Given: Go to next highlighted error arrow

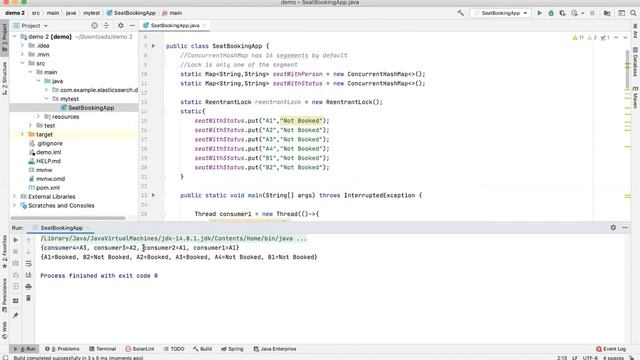Looking at the screenshot, I should pyautogui.click(x=625, y=38).
